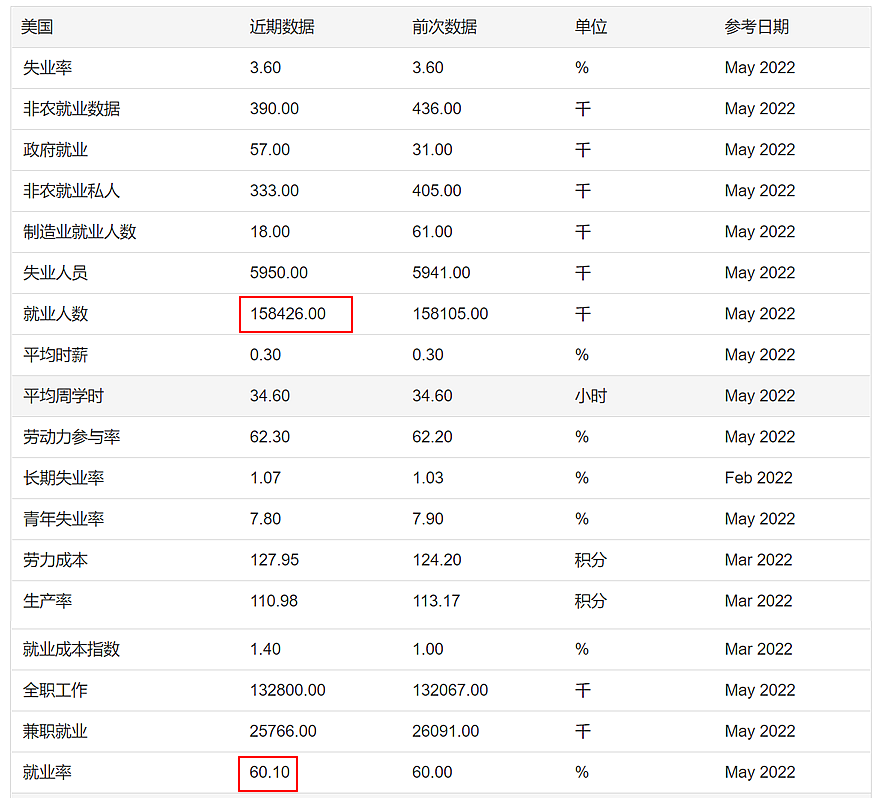882x798 pixels.
Task: Click the recent value 132800.00
Action: 288,690
